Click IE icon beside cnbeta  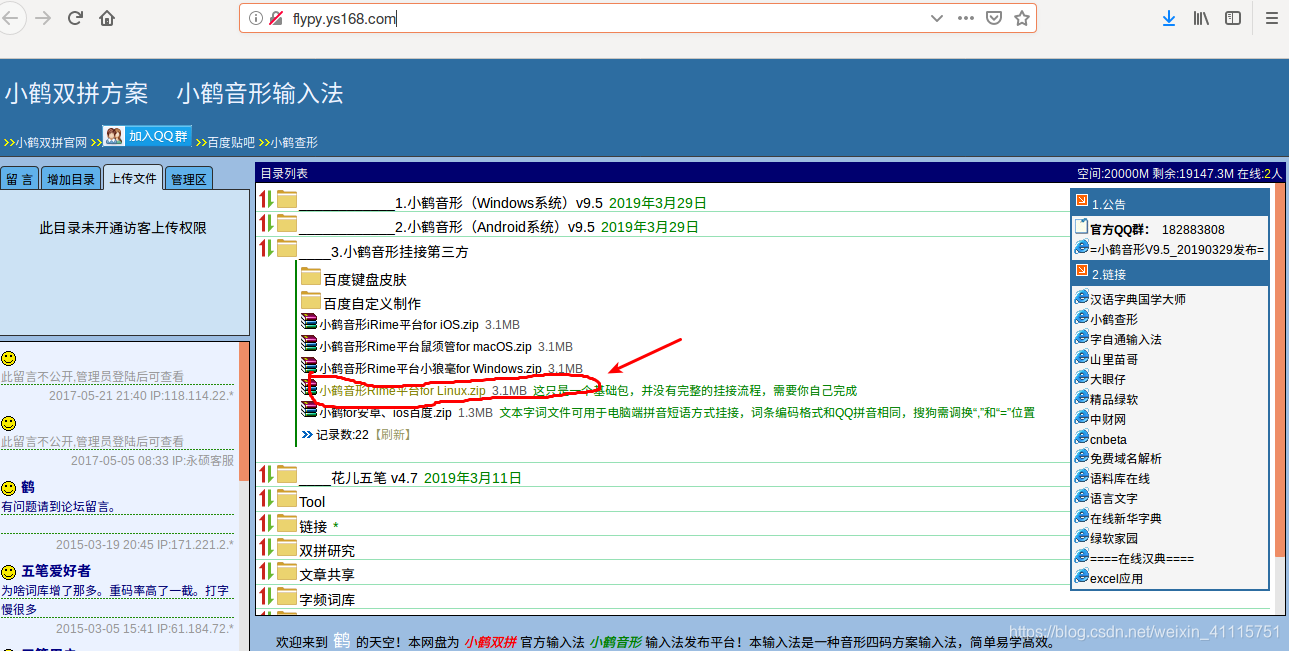(1081, 437)
